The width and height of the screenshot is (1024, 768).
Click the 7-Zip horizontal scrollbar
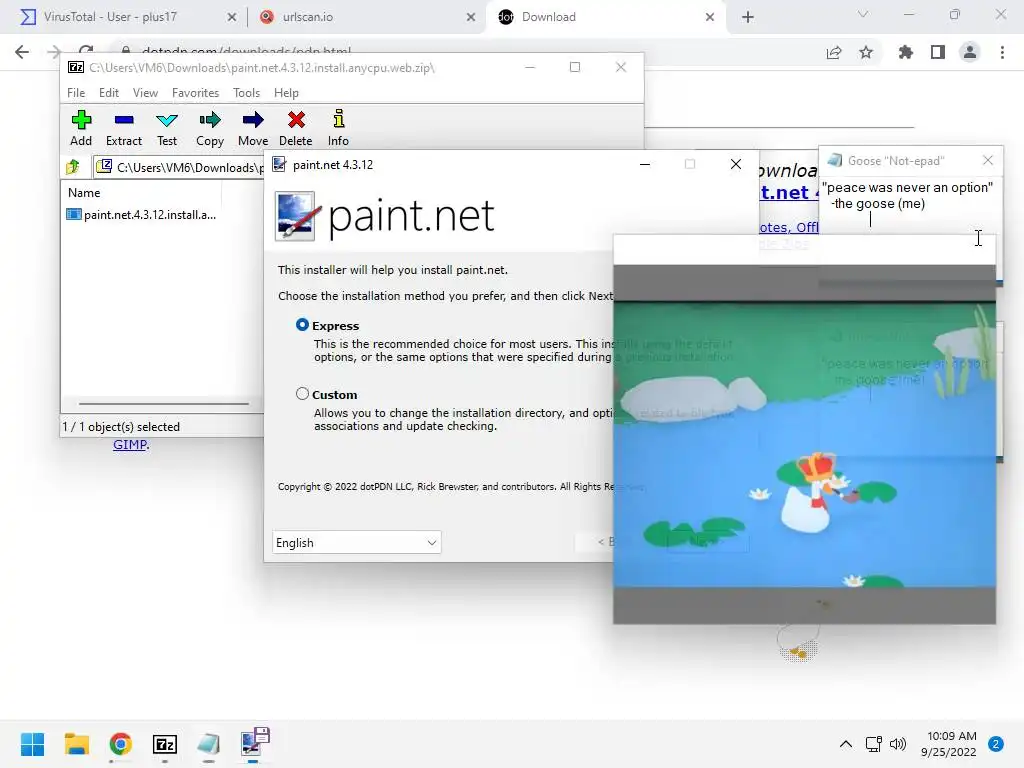pyautogui.click(x=163, y=404)
